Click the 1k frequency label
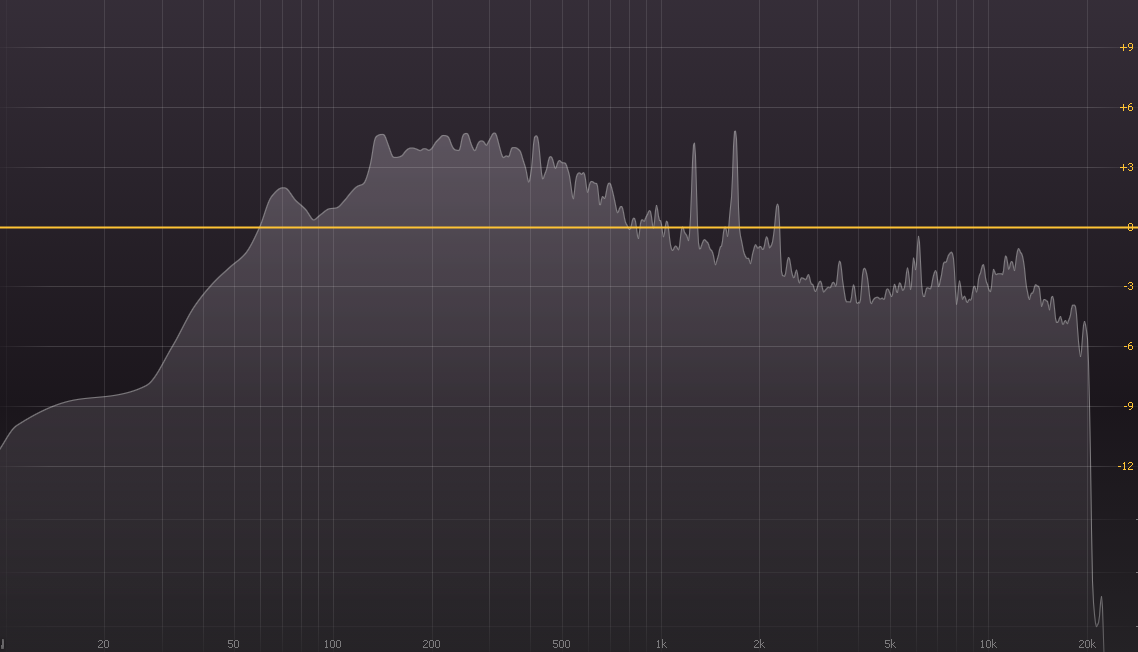1138x652 pixels. click(661, 645)
